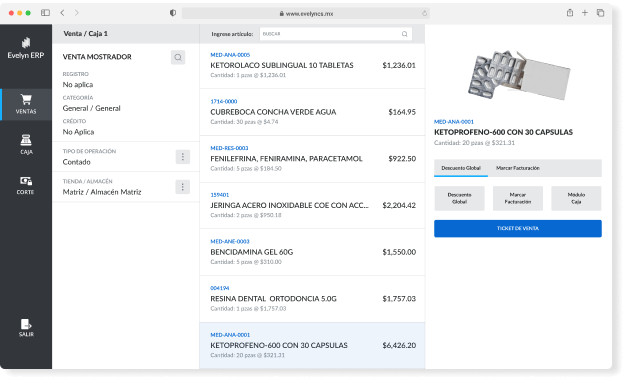Click the Ingrese artículo search field
The width and height of the screenshot is (626, 381).
click(336, 34)
